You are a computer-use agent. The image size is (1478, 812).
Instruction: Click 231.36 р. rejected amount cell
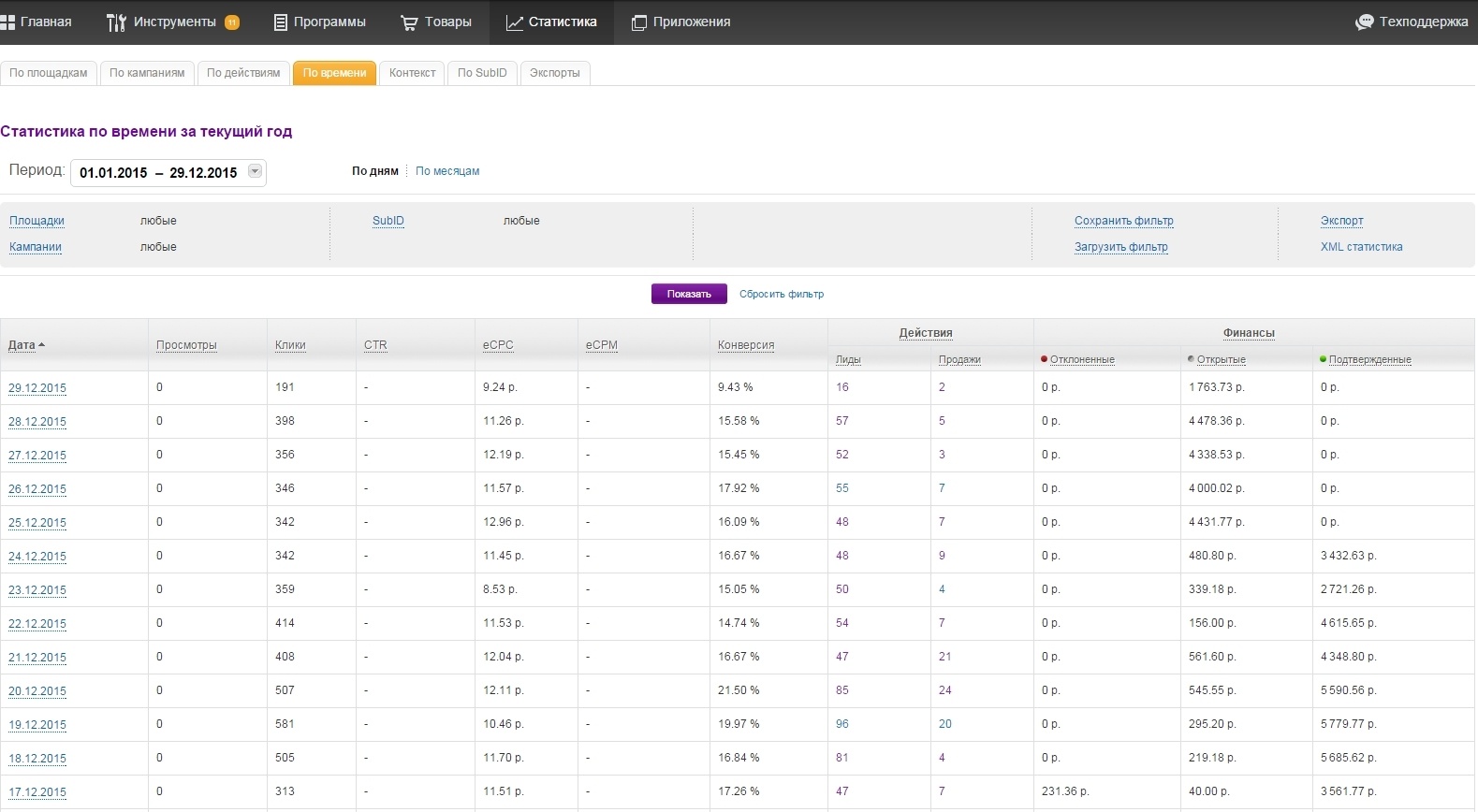pyautogui.click(x=1065, y=791)
